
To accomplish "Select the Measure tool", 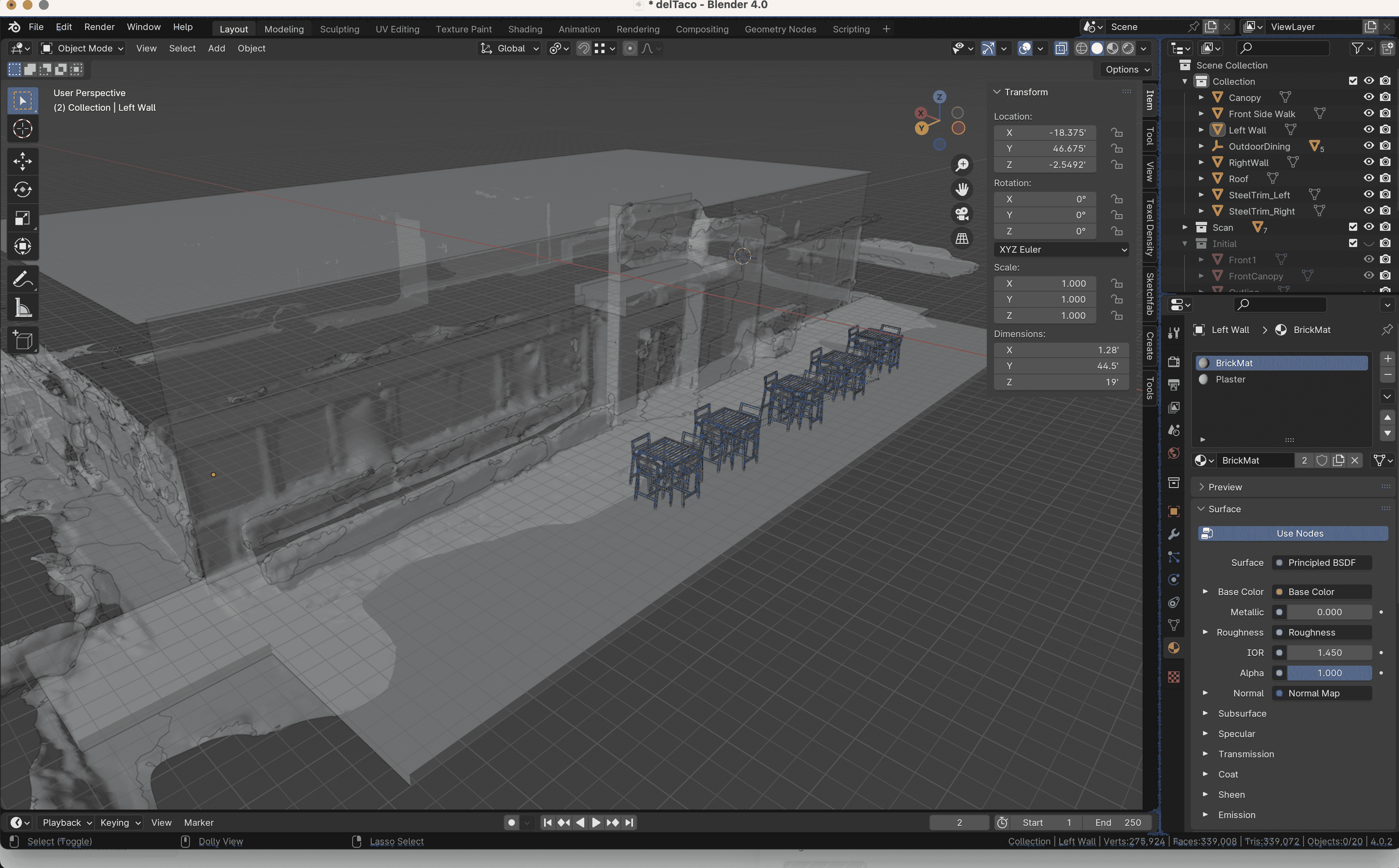I will click(22, 308).
